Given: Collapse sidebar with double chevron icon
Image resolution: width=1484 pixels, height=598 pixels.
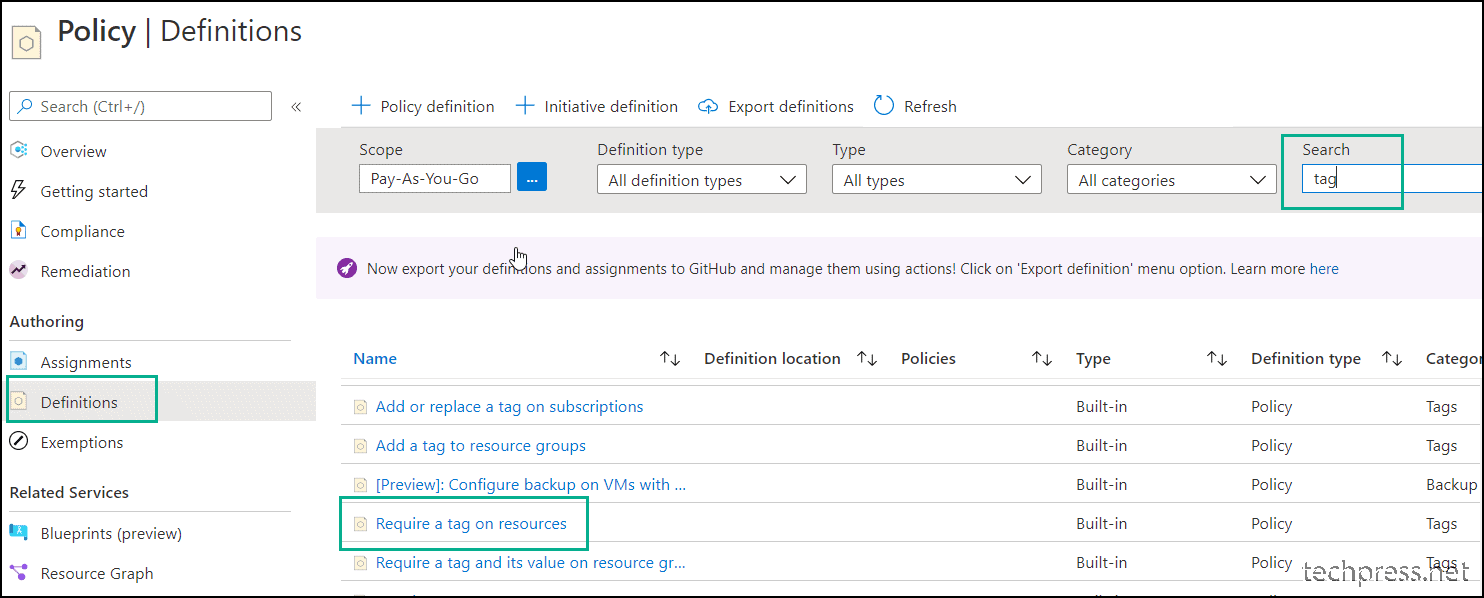Looking at the screenshot, I should (x=296, y=106).
